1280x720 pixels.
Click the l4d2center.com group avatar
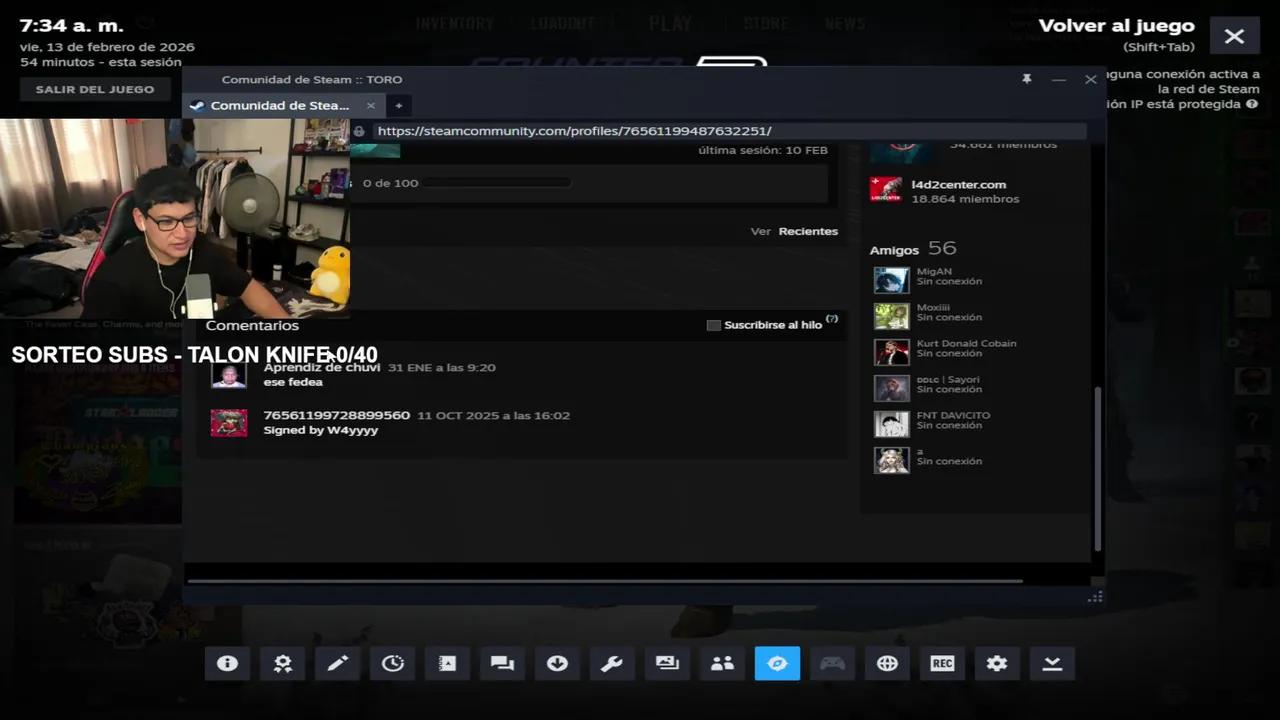886,190
